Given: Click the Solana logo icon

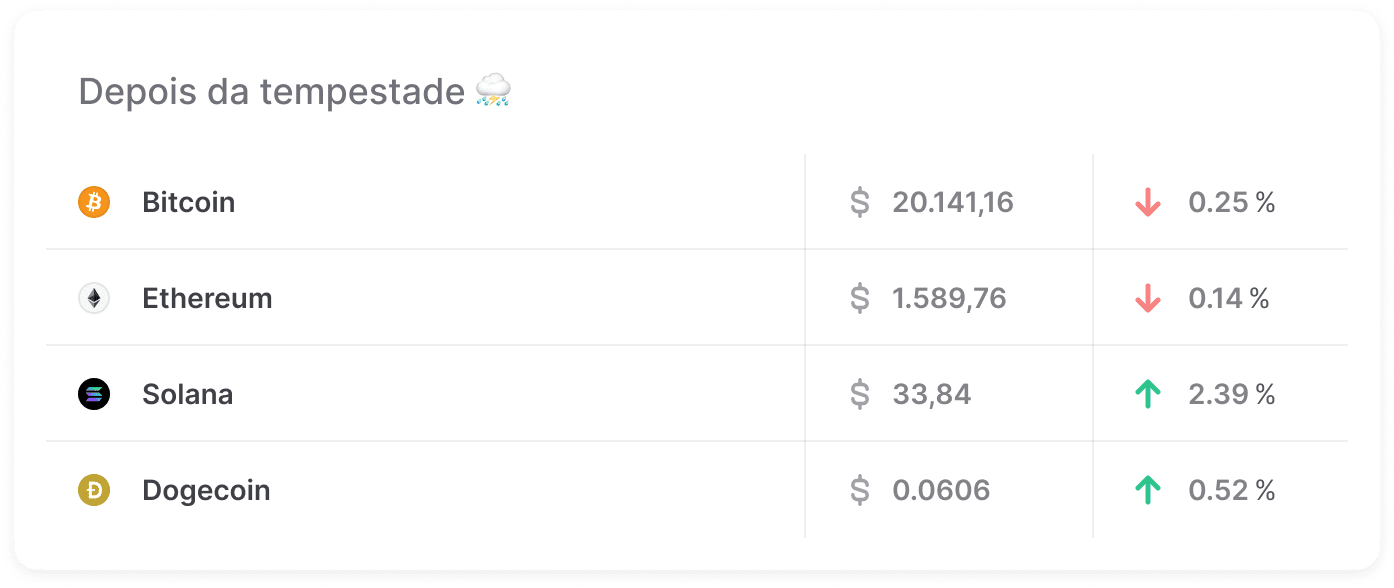Looking at the screenshot, I should pos(93,393).
